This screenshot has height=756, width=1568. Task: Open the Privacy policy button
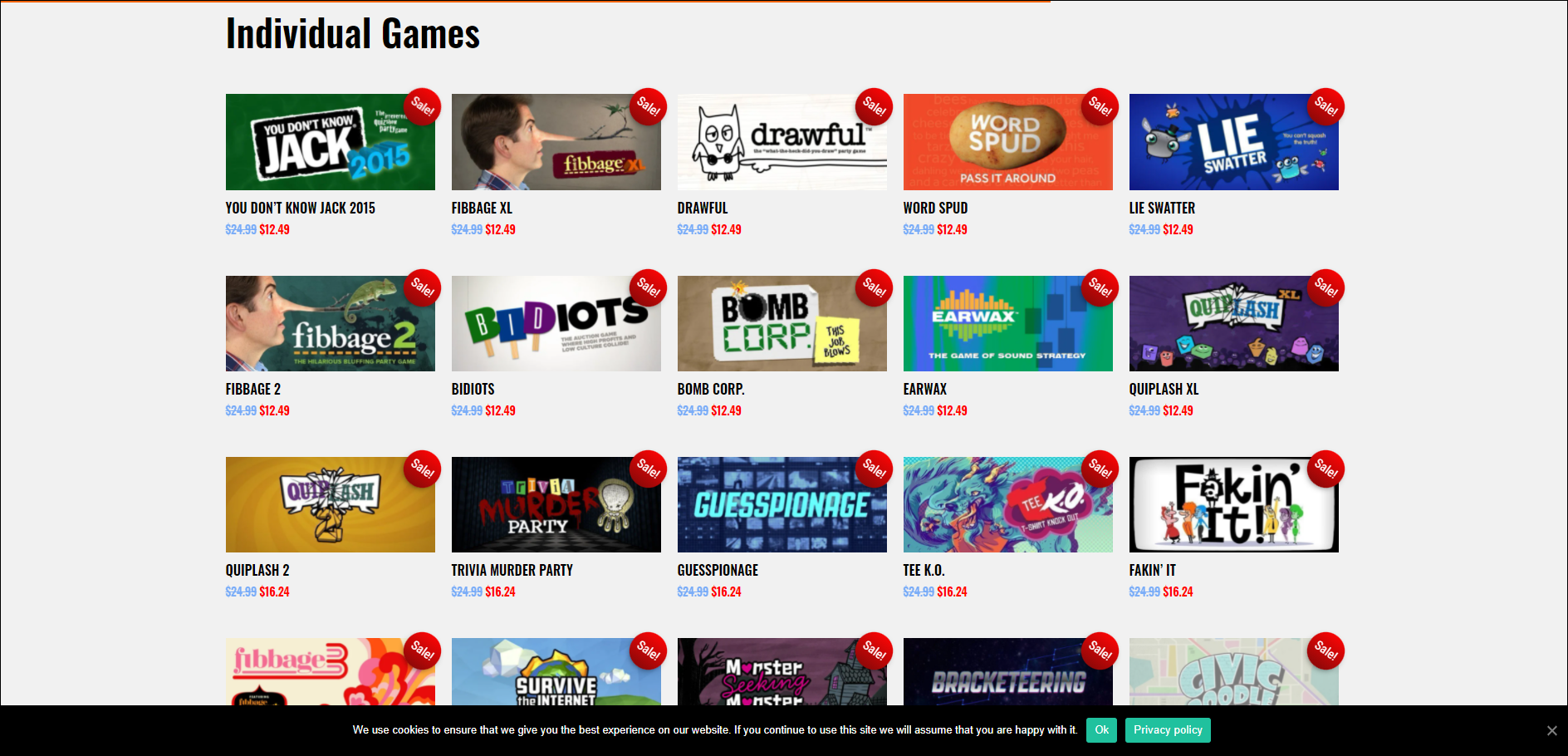click(1168, 730)
